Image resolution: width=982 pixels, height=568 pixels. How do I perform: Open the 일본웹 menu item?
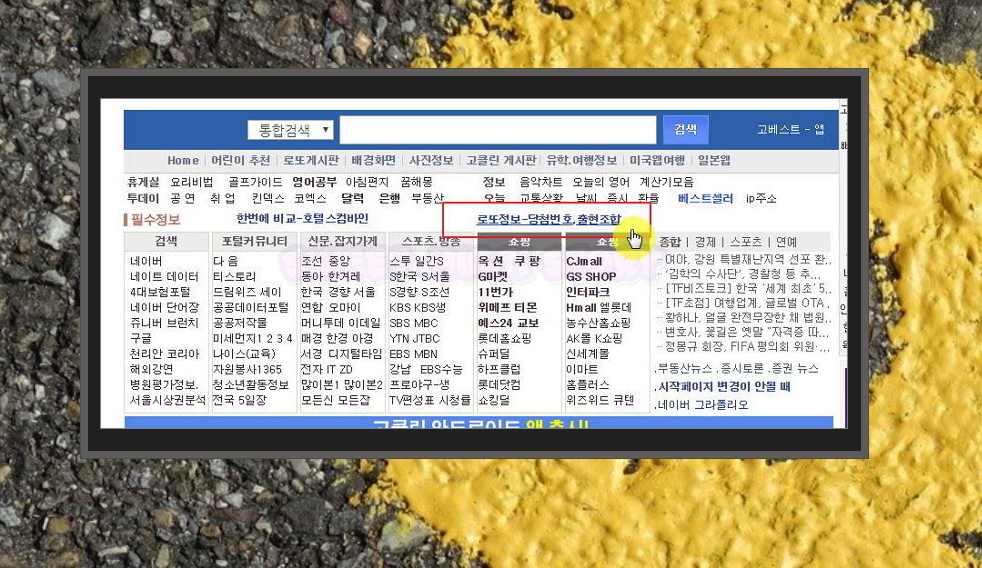point(714,160)
